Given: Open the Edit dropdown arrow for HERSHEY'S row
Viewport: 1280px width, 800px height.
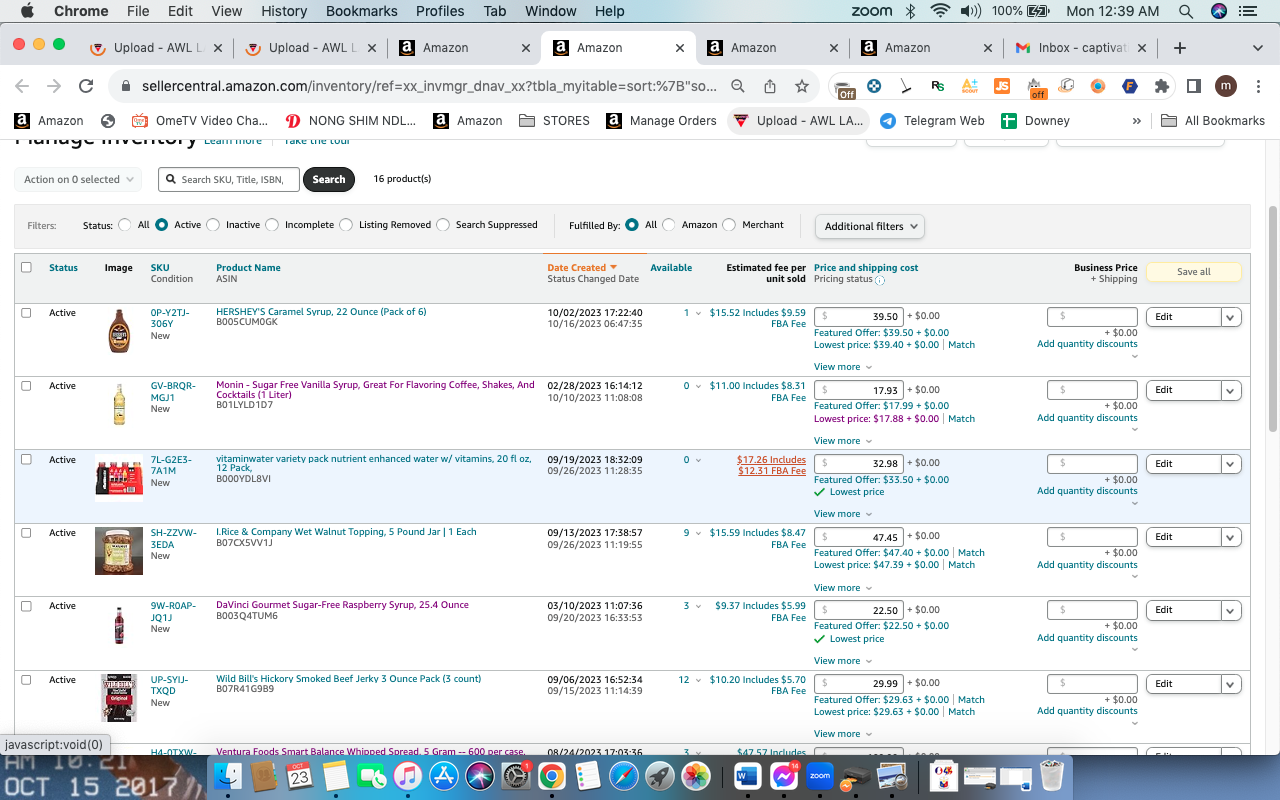Looking at the screenshot, I should (1231, 317).
